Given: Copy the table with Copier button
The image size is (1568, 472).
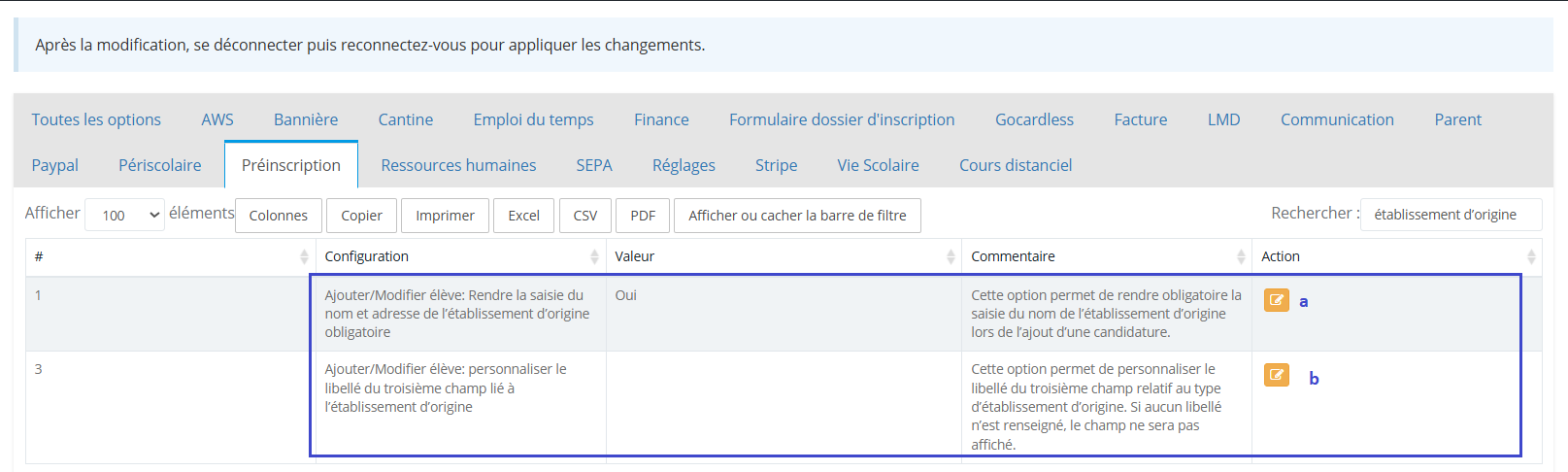Looking at the screenshot, I should click(361, 216).
